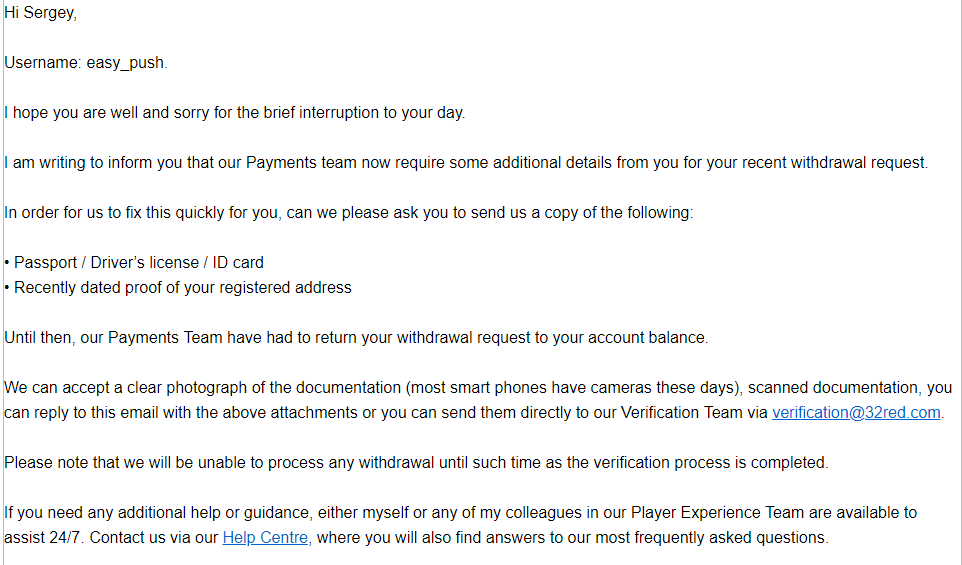Click the 'Verification Team' phrase
This screenshot has width=962, height=565.
click(x=682, y=413)
